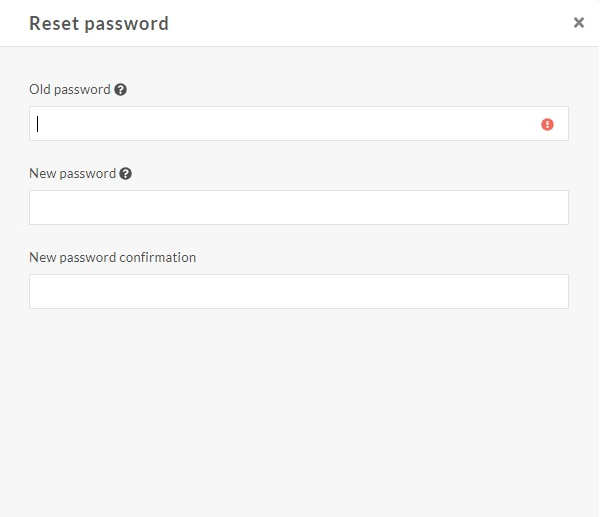The width and height of the screenshot is (600, 517).
Task: Focus the New password input field
Action: pyautogui.click(x=299, y=207)
